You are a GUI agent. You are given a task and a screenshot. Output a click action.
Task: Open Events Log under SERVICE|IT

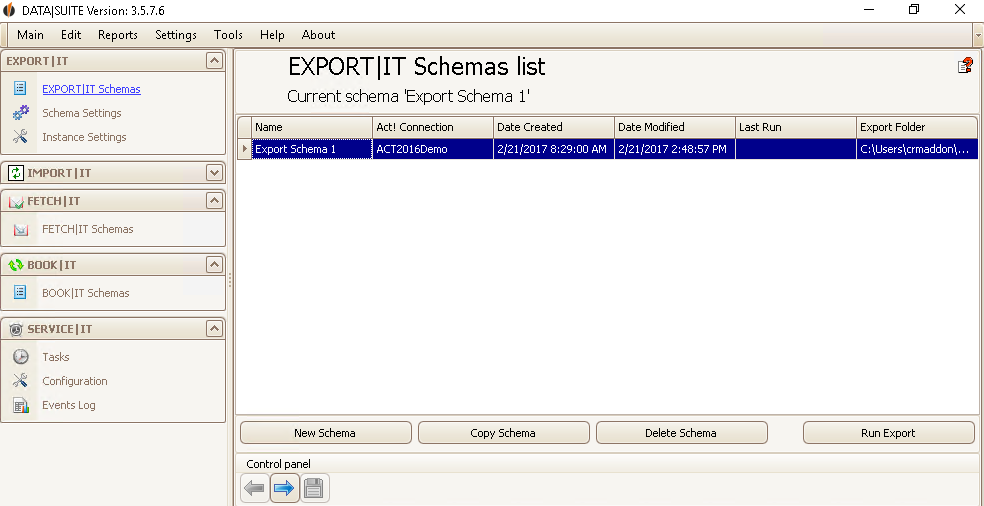click(x=69, y=405)
